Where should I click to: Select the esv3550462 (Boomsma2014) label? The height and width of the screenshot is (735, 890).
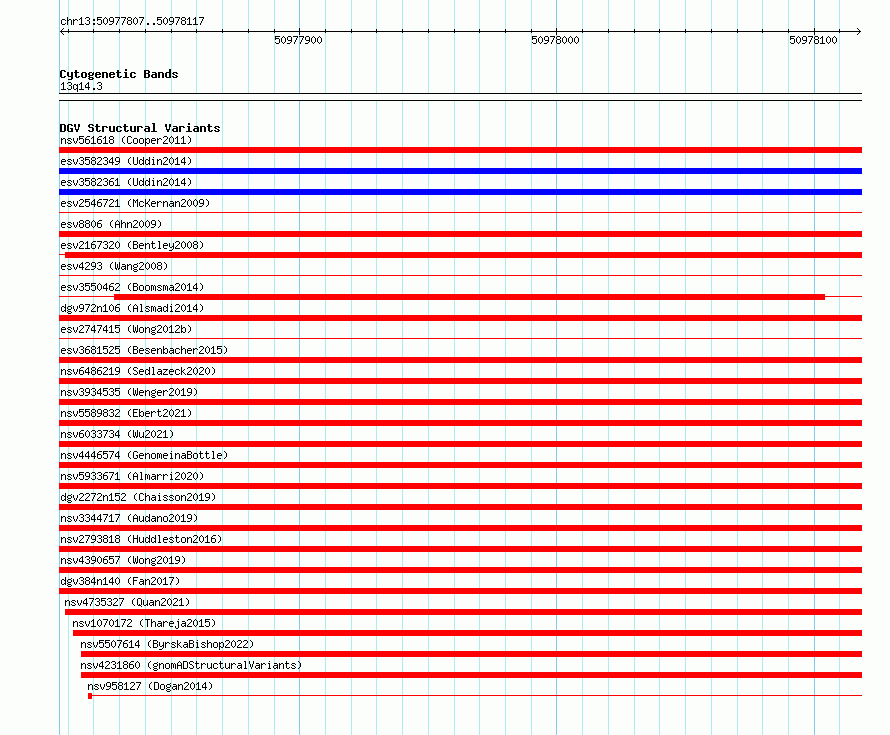132,287
